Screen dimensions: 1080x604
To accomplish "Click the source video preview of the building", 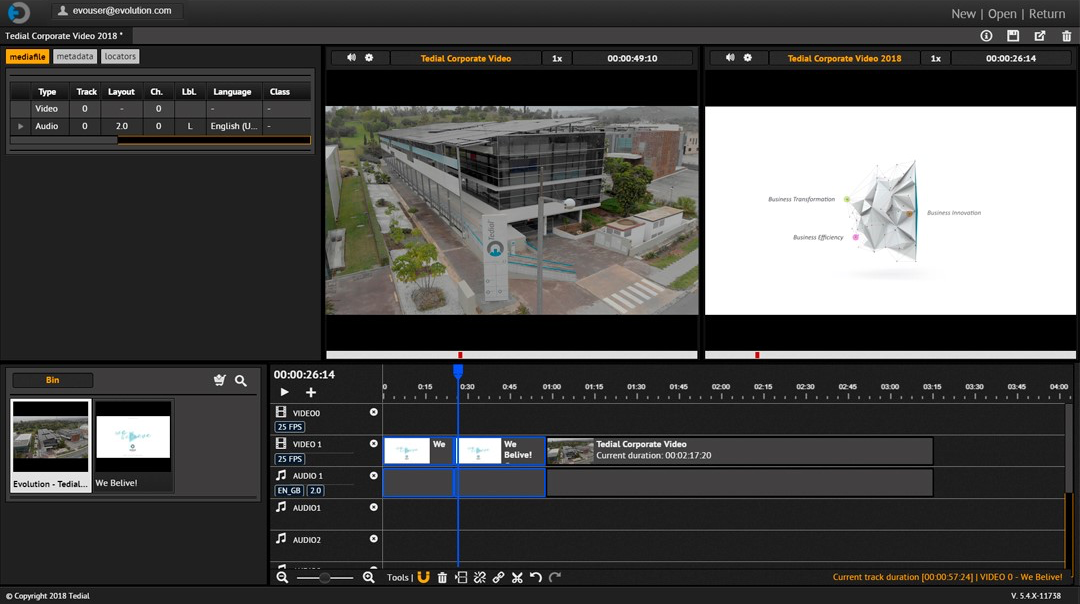I will pyautogui.click(x=512, y=210).
